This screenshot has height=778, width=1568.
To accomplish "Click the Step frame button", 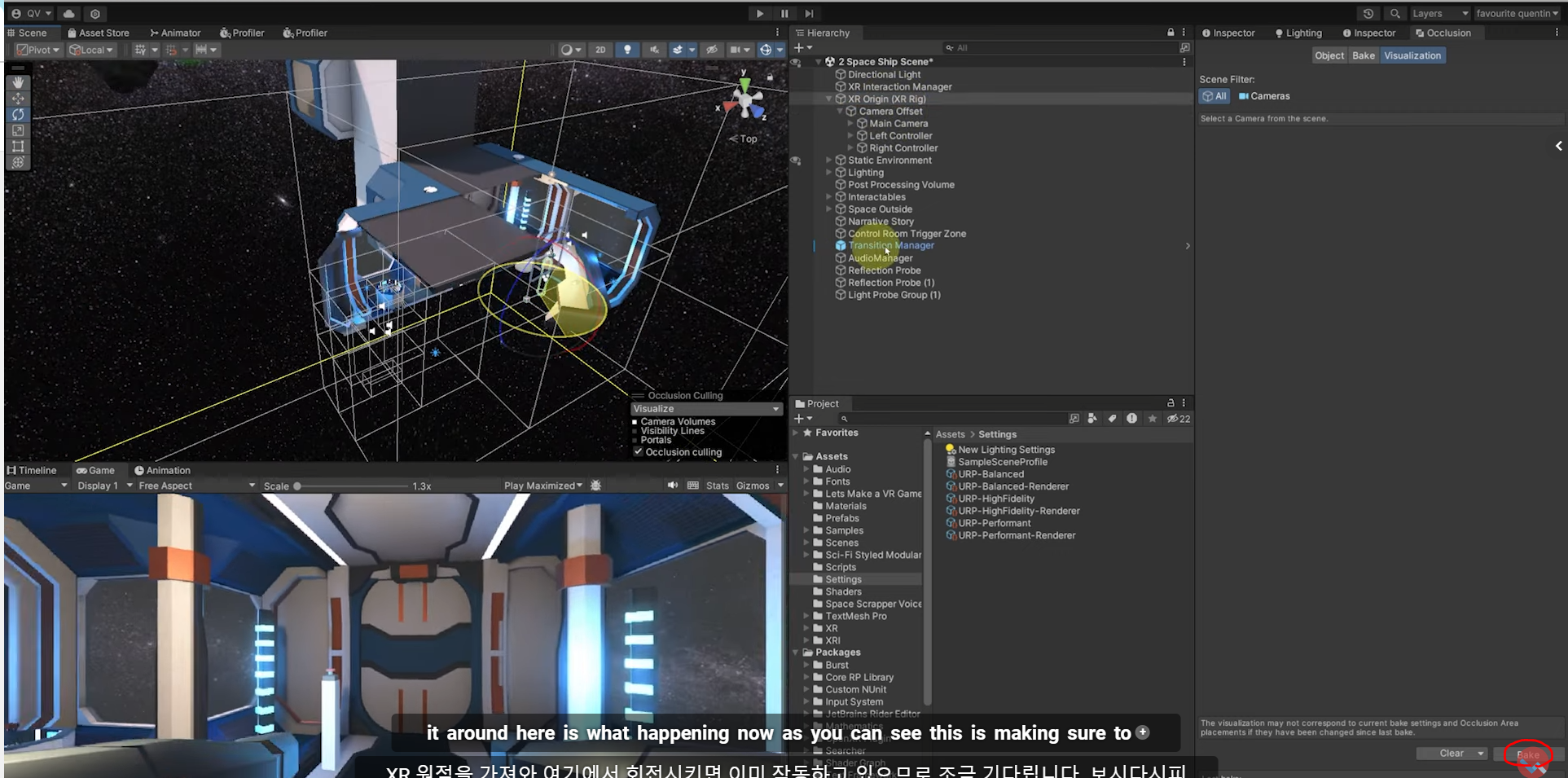I will coord(809,13).
